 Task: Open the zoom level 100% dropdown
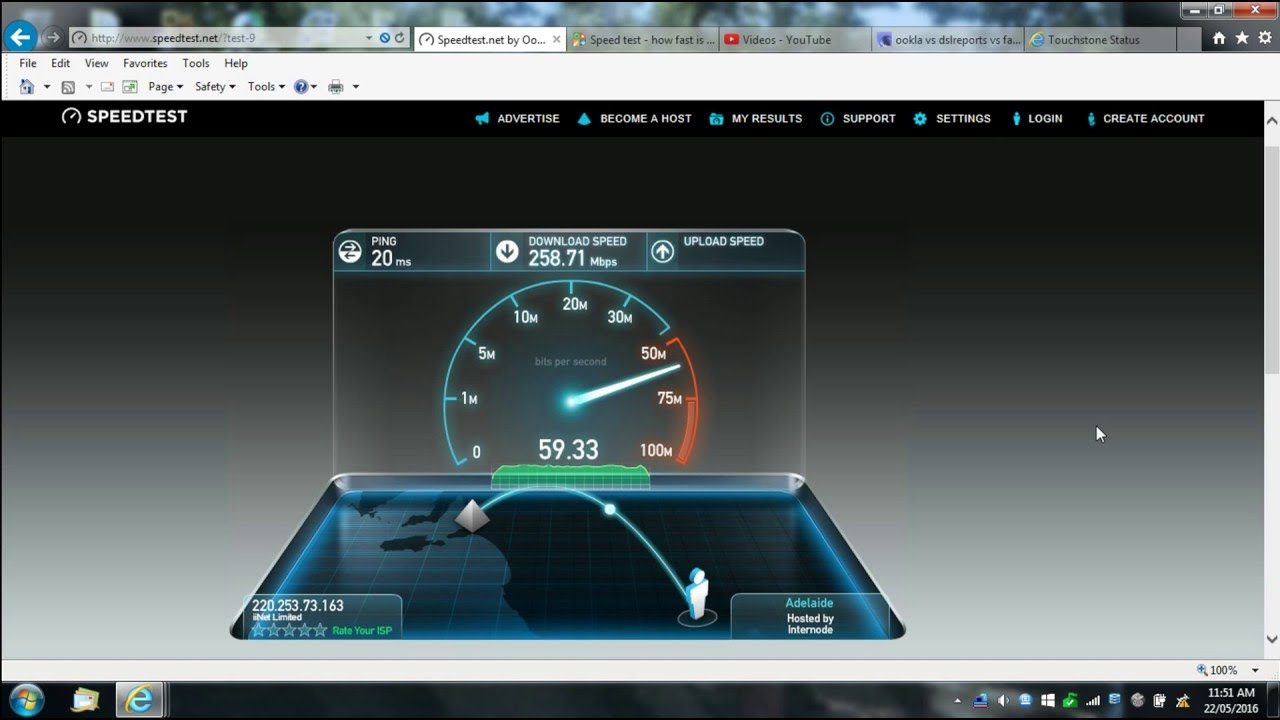coord(1255,670)
